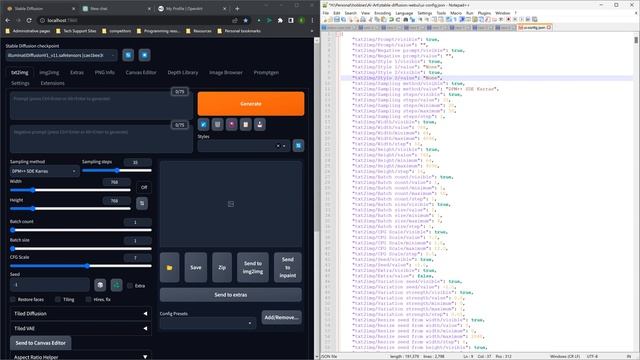Click the CFG Scale slider
Image resolution: width=640 pixels, height=360 pixels.
80,266
